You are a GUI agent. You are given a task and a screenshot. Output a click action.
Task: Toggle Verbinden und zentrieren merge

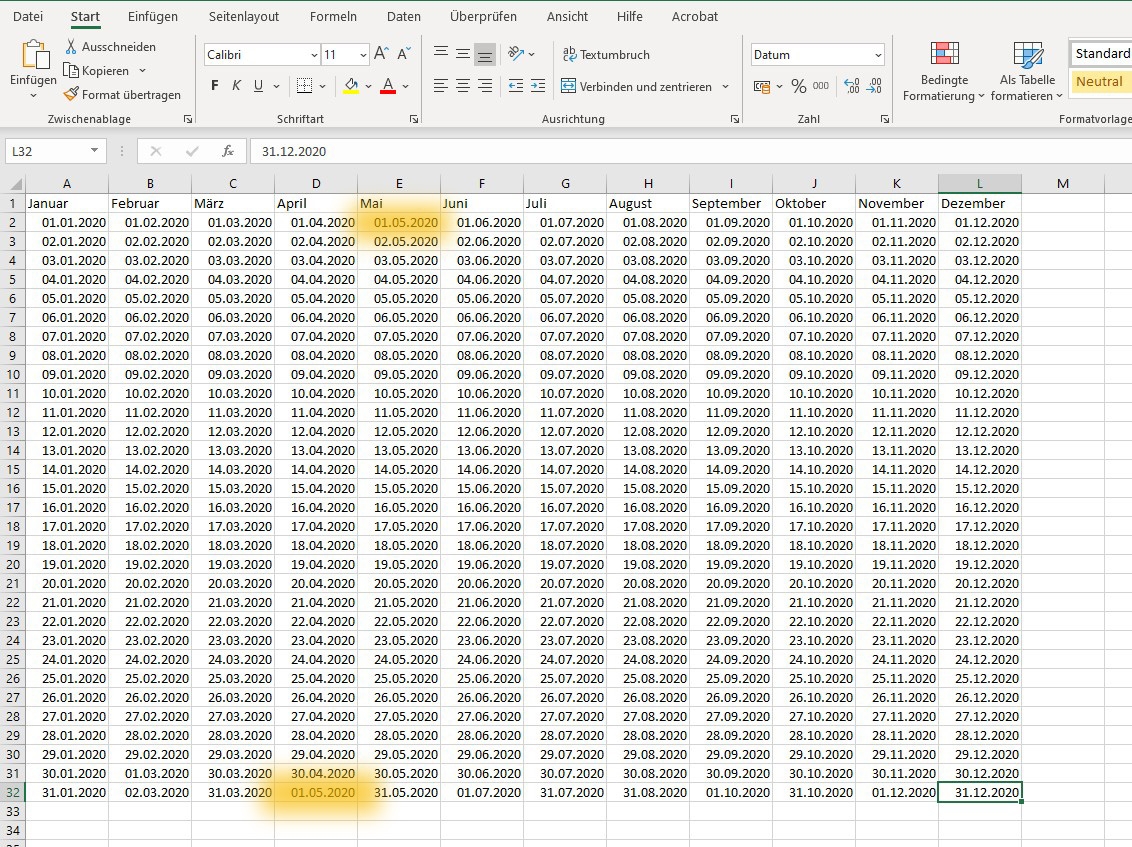[x=636, y=86]
